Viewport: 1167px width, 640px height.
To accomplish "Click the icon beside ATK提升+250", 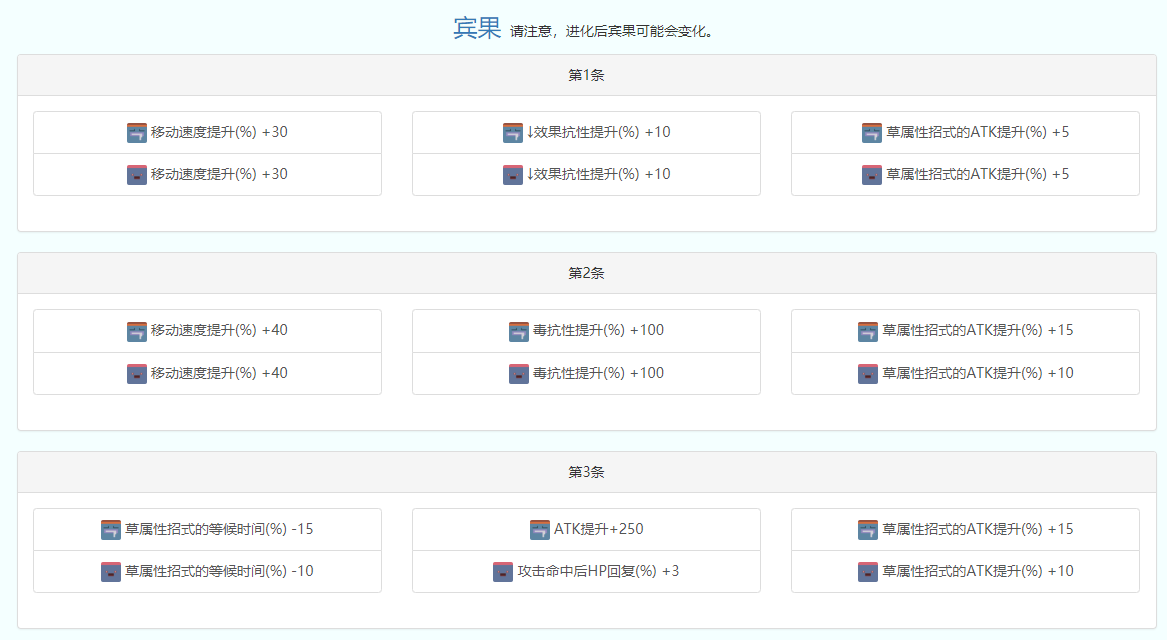I will pyautogui.click(x=540, y=530).
